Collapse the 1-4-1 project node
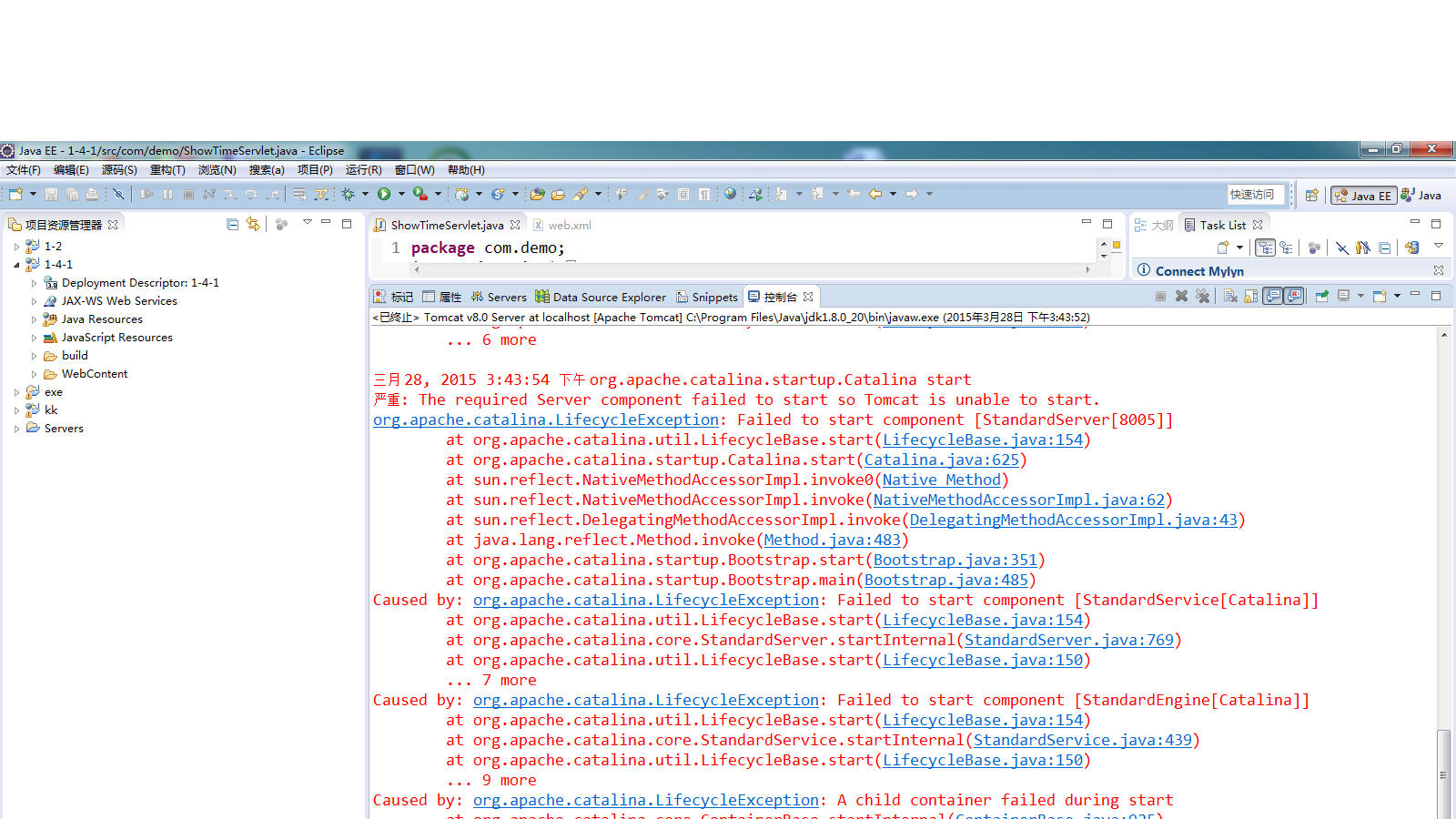Screen dimensions: 1456x819 click(x=16, y=265)
